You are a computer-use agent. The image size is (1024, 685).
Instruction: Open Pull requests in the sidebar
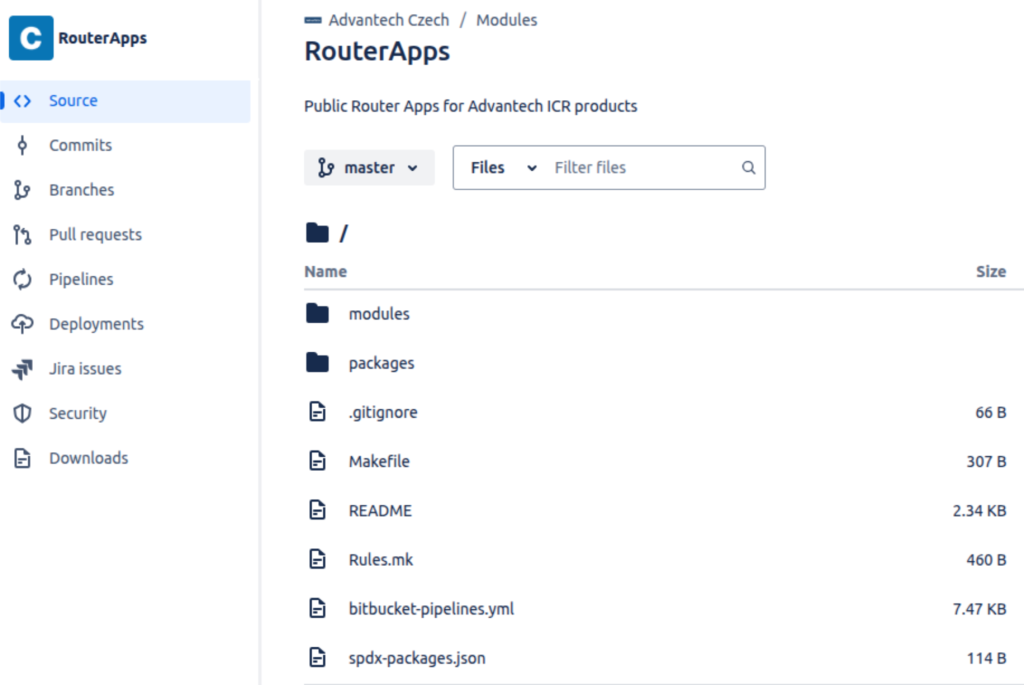[x=95, y=234]
